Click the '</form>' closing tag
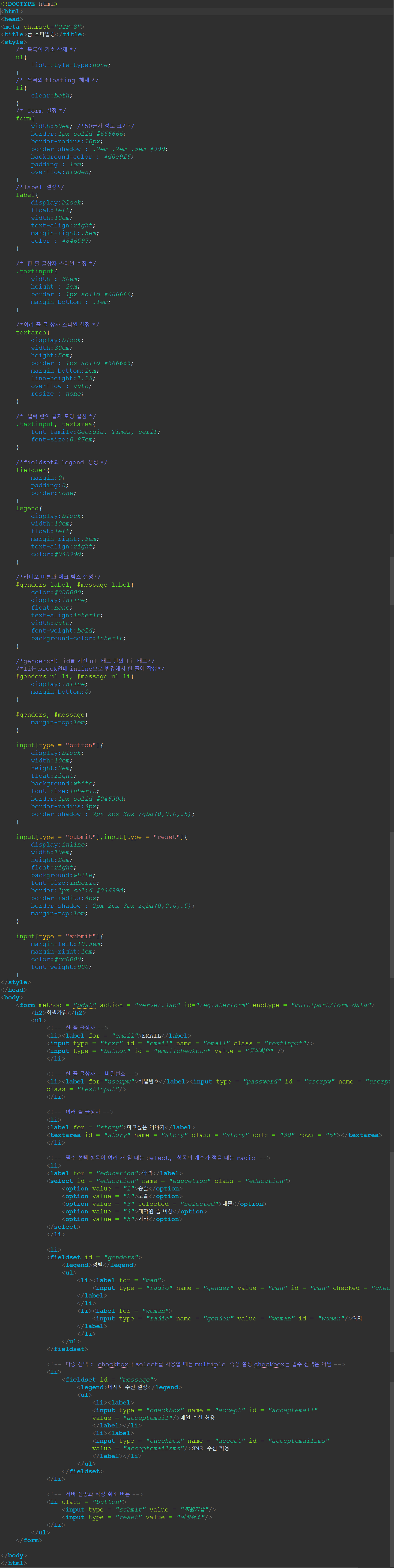 click(29, 1540)
